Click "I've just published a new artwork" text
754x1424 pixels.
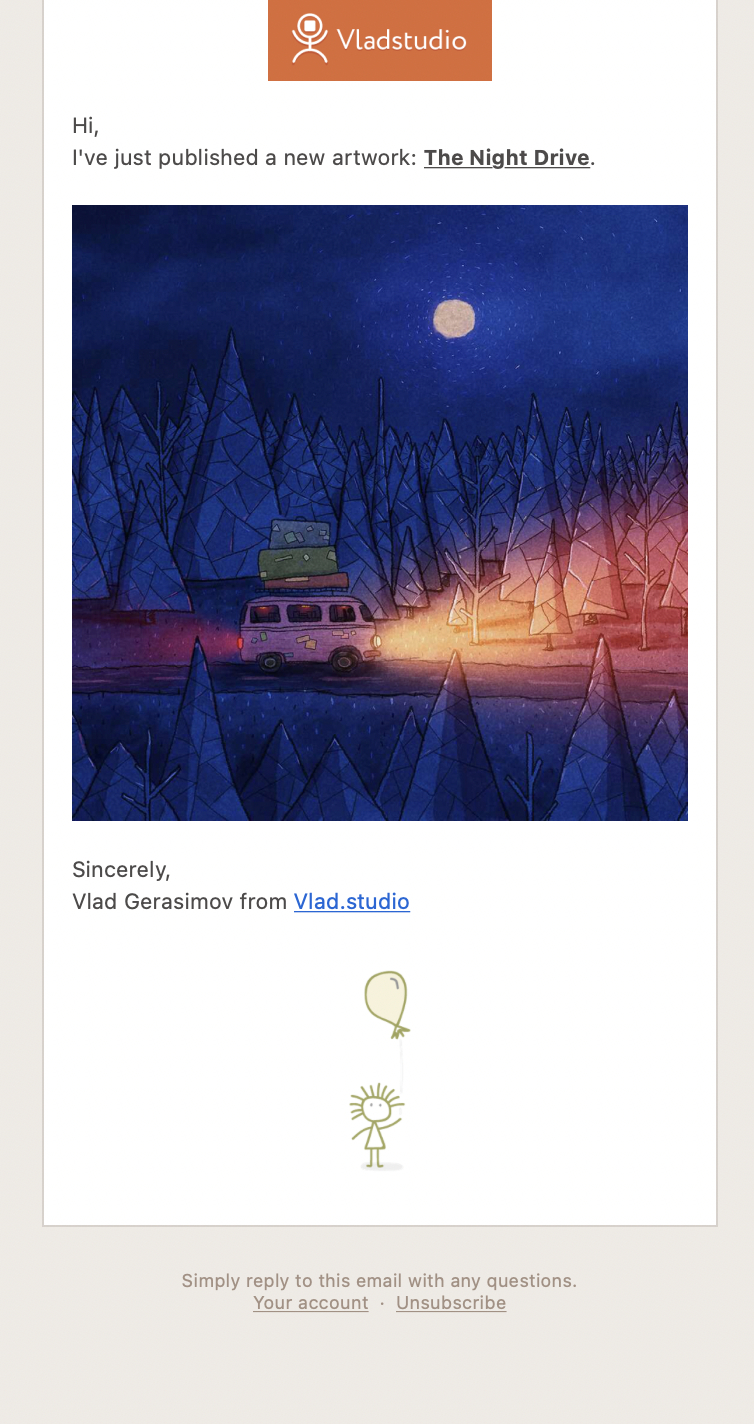[x=244, y=158]
